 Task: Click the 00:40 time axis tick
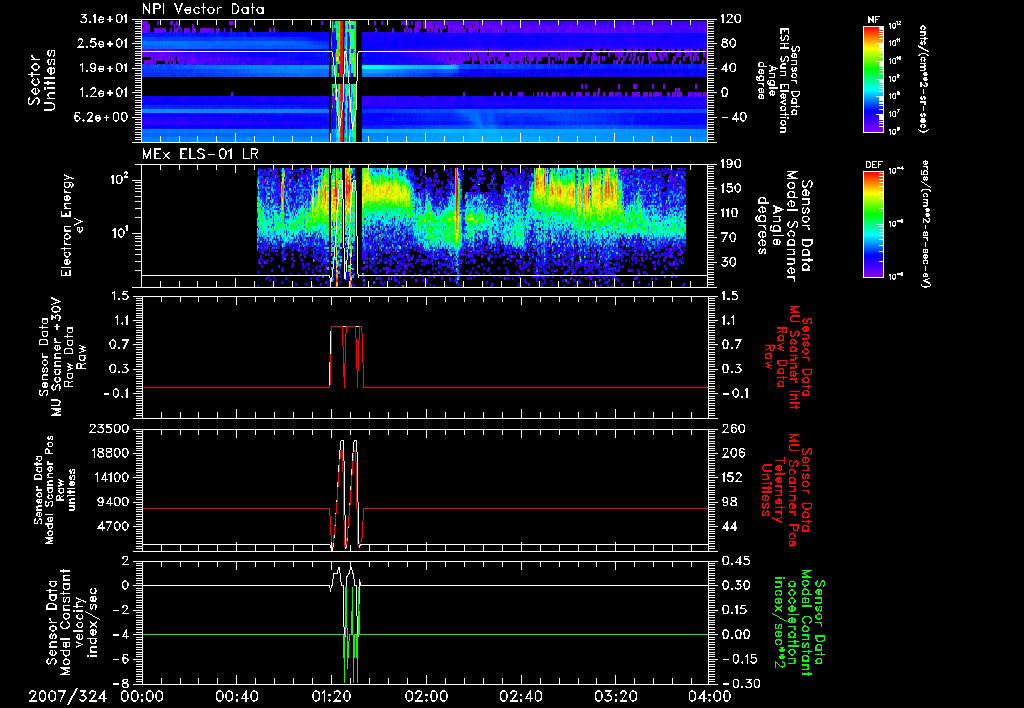click(x=236, y=696)
